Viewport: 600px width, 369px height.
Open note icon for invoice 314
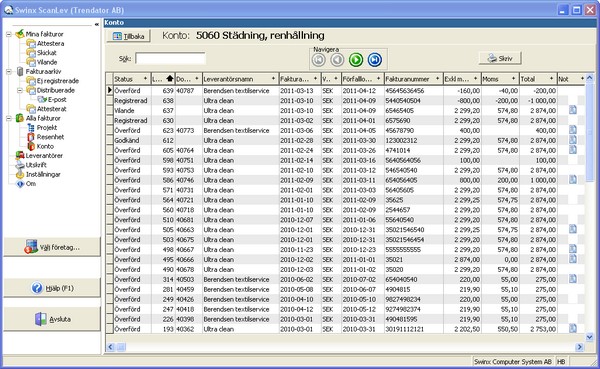[x=572, y=279]
